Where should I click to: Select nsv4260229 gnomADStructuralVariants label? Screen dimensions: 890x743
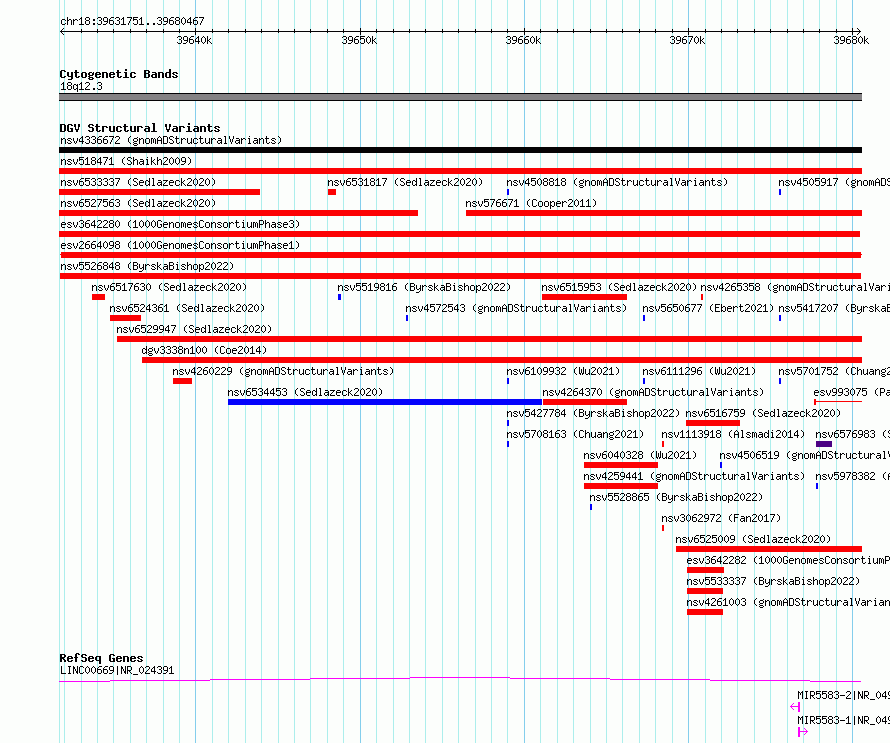click(283, 371)
